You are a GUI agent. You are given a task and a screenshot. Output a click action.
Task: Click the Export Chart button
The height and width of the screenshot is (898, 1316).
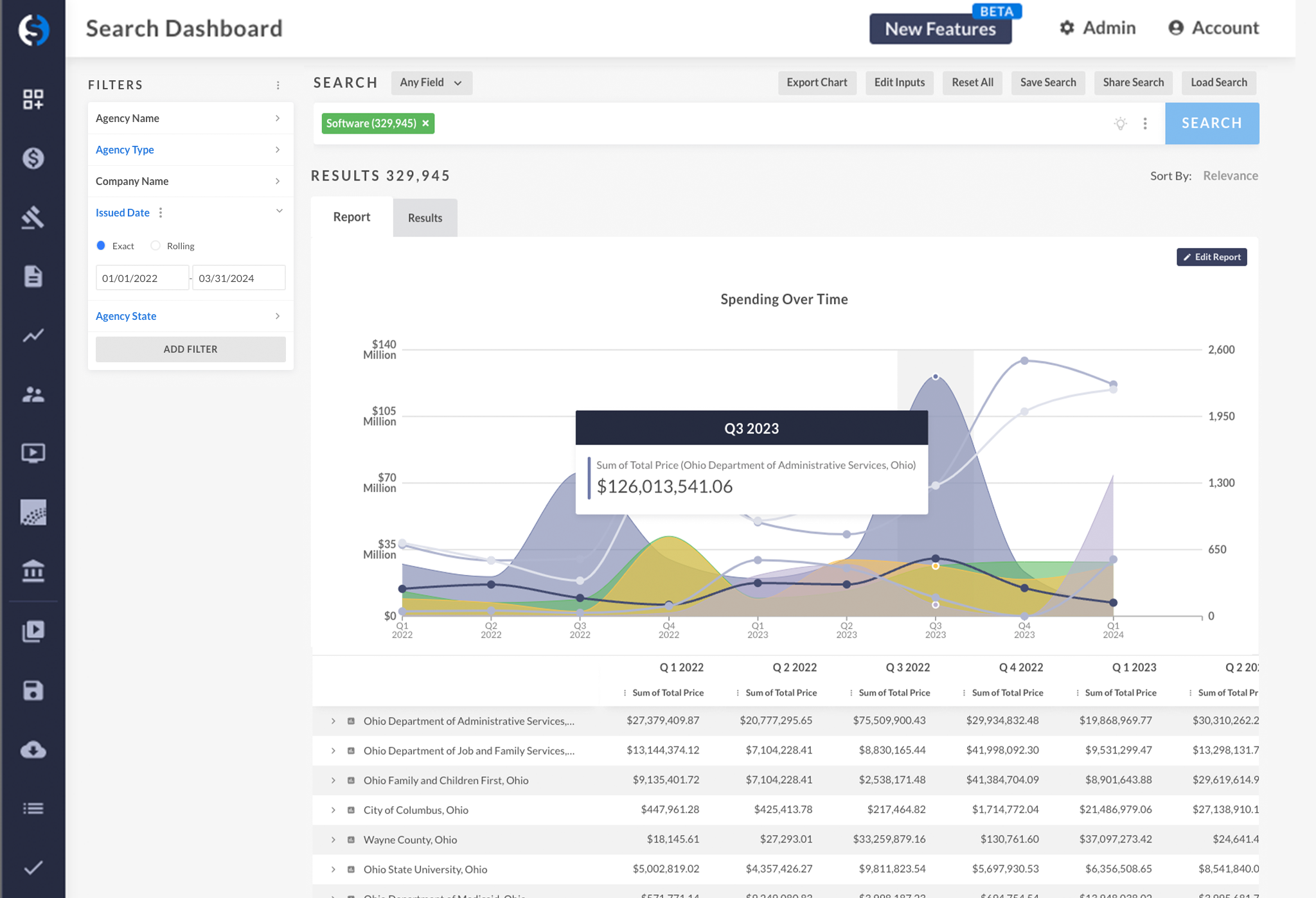pyautogui.click(x=816, y=83)
